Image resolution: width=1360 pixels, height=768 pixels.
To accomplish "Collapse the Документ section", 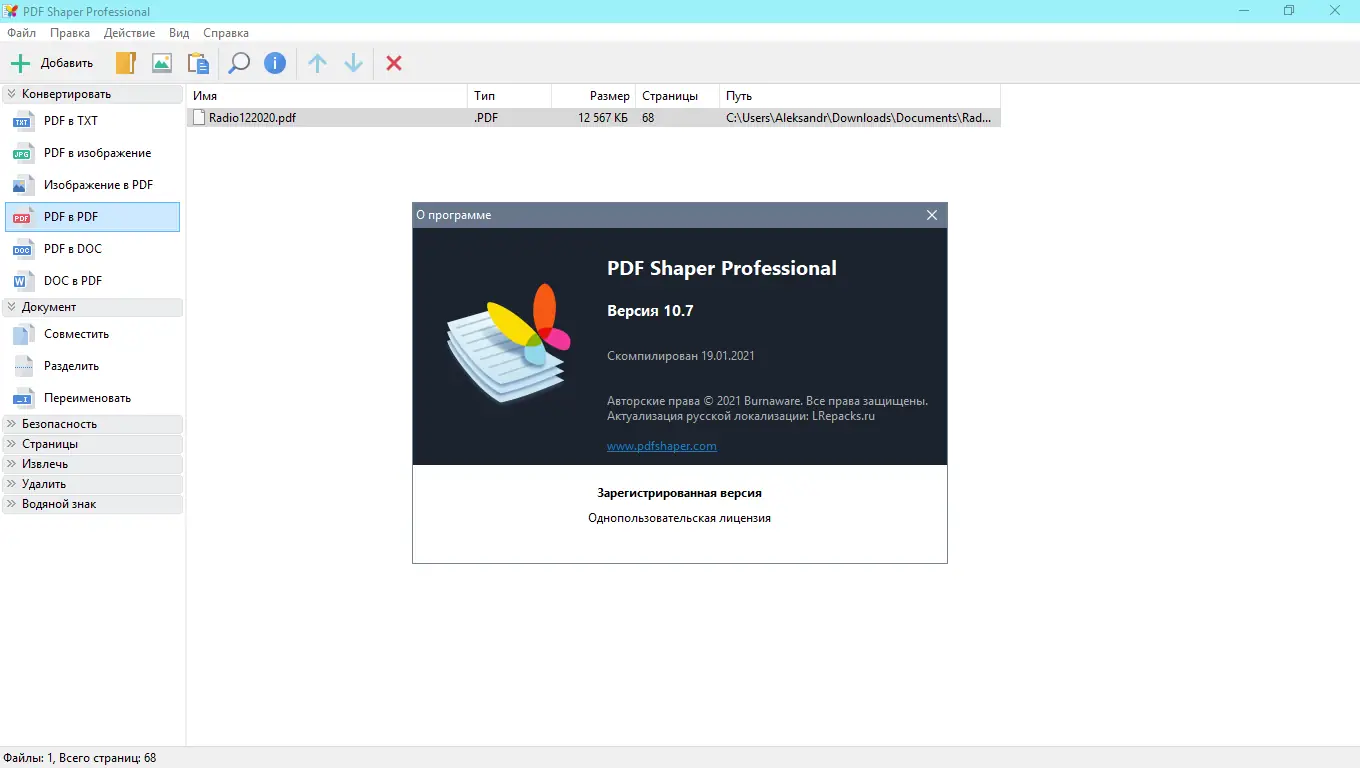I will coord(92,307).
